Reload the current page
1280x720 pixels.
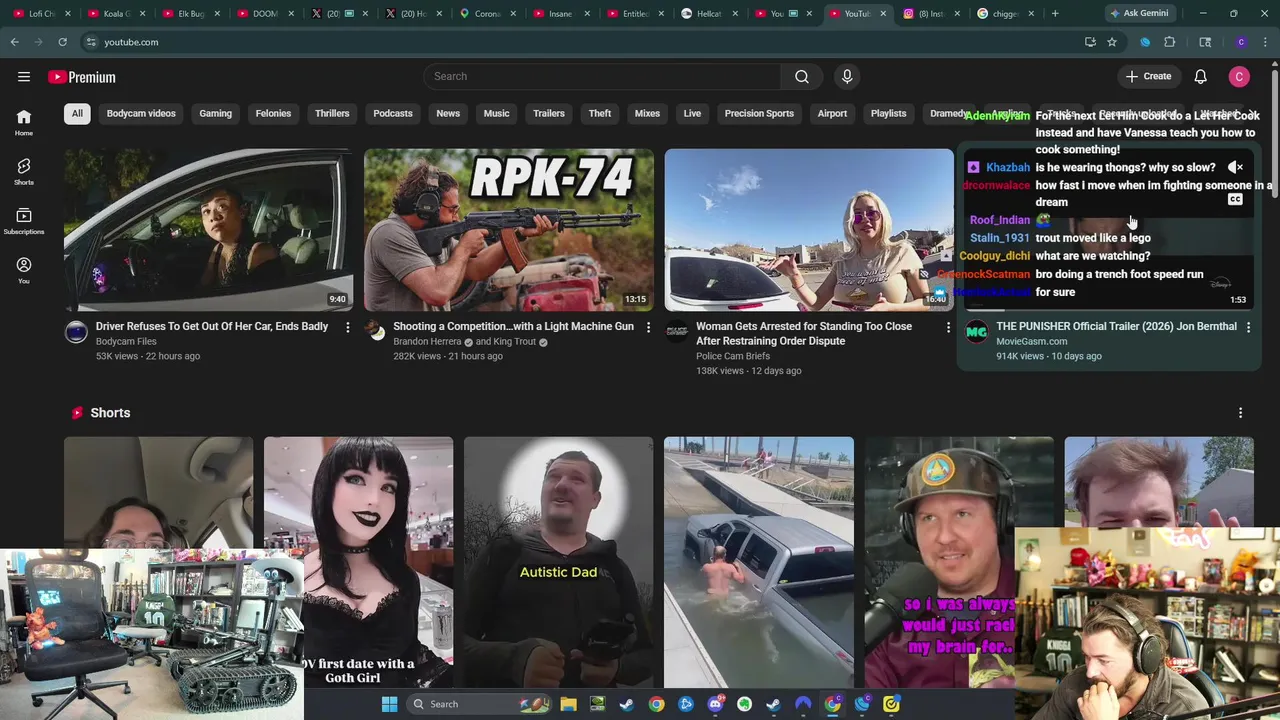(x=62, y=42)
